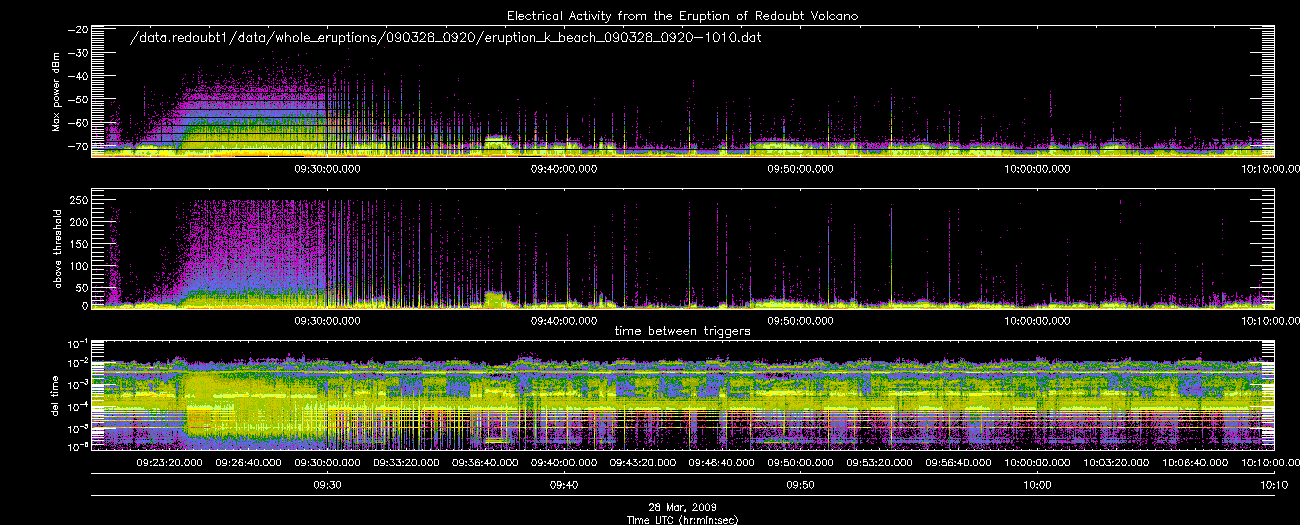Click the -70 tick on the power axis
This screenshot has width=1300, height=525.
76,145
